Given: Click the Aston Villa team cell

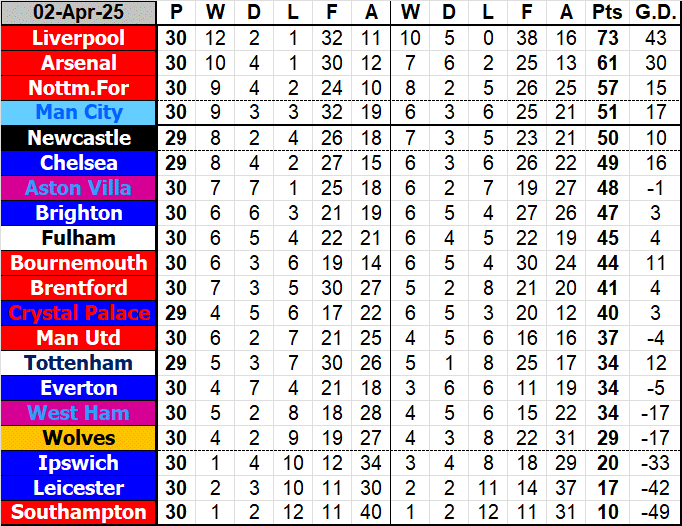Looking at the screenshot, I should coord(79,188).
